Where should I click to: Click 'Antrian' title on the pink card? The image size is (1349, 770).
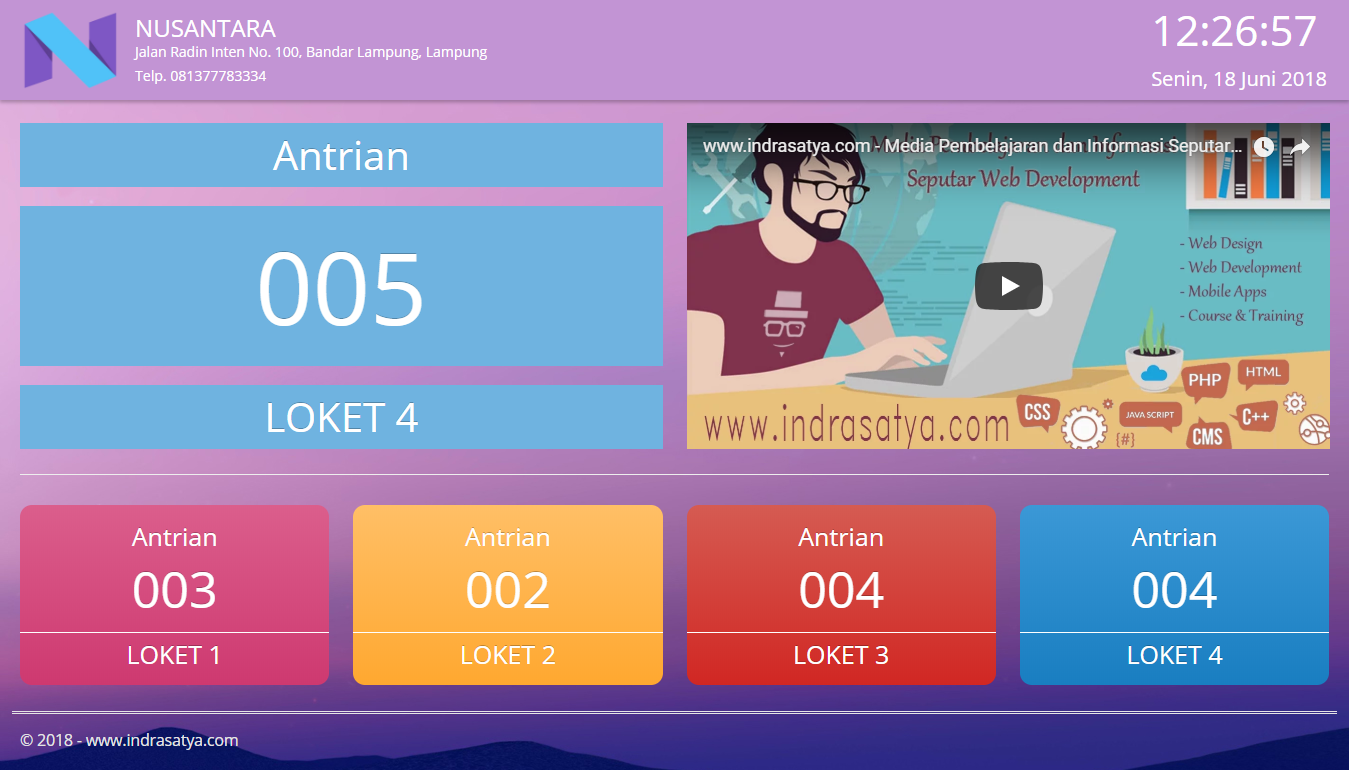[x=174, y=537]
